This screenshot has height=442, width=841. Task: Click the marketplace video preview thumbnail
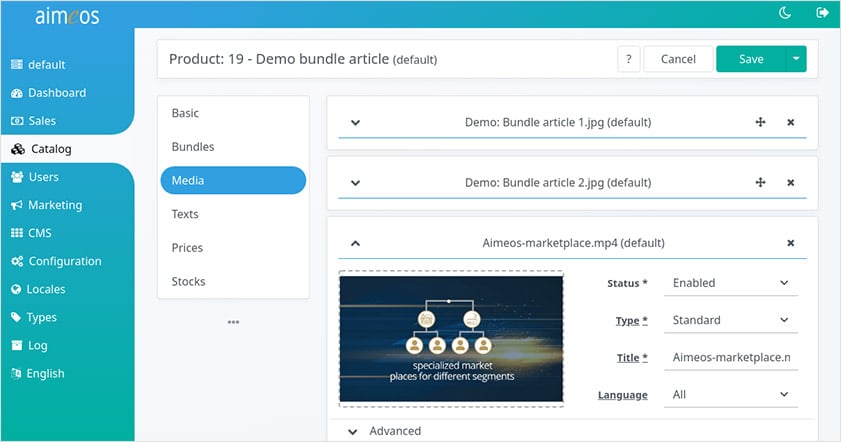click(451, 338)
